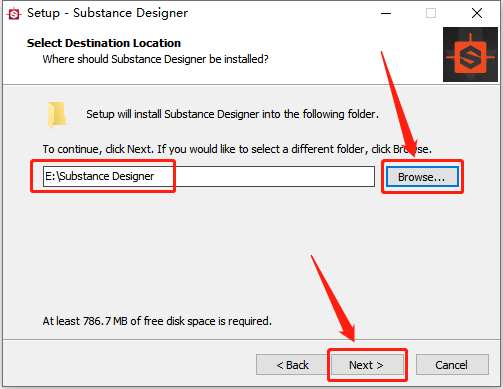Close the Setup dialog with X

[x=477, y=13]
